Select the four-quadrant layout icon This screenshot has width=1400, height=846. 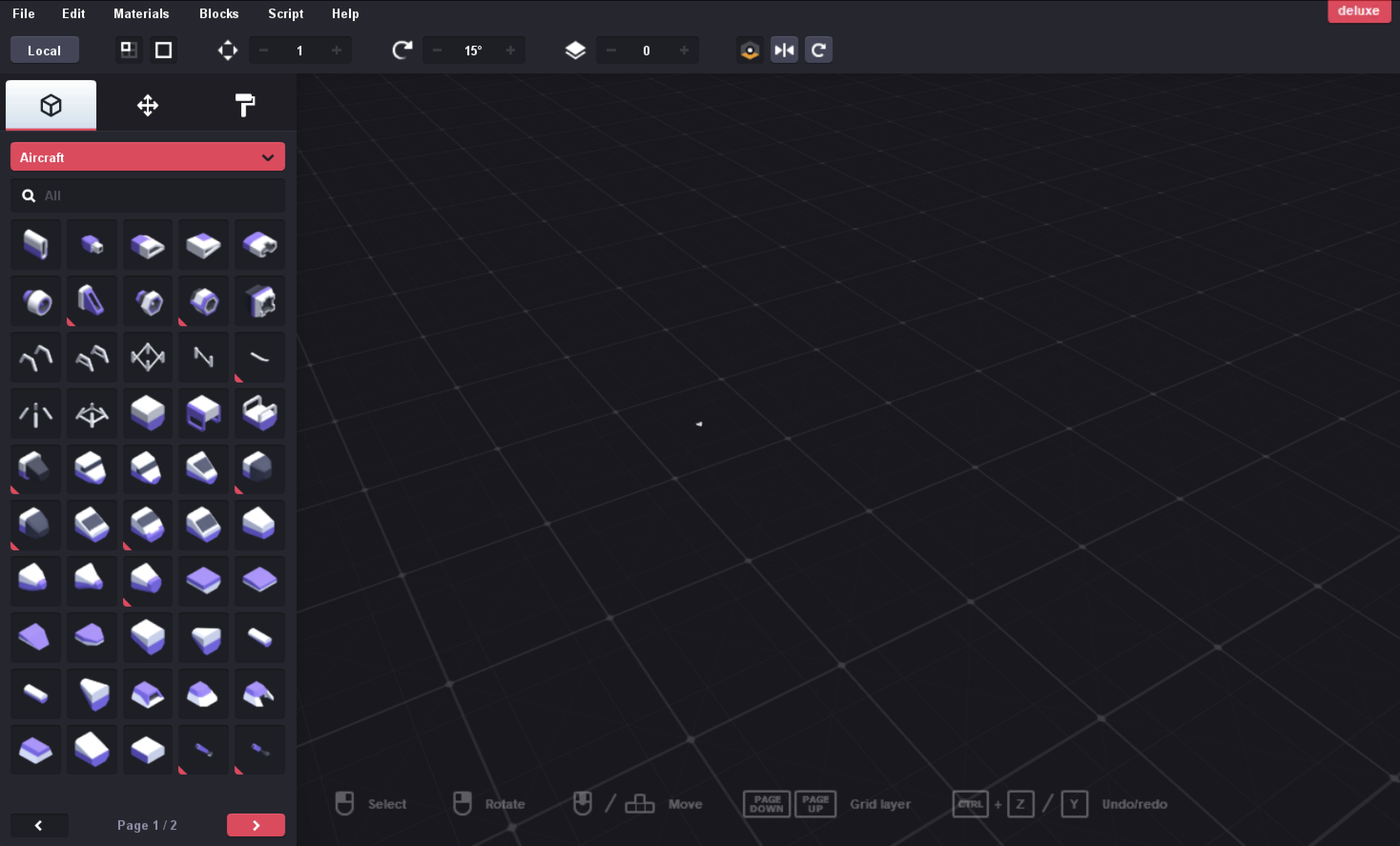tap(129, 51)
